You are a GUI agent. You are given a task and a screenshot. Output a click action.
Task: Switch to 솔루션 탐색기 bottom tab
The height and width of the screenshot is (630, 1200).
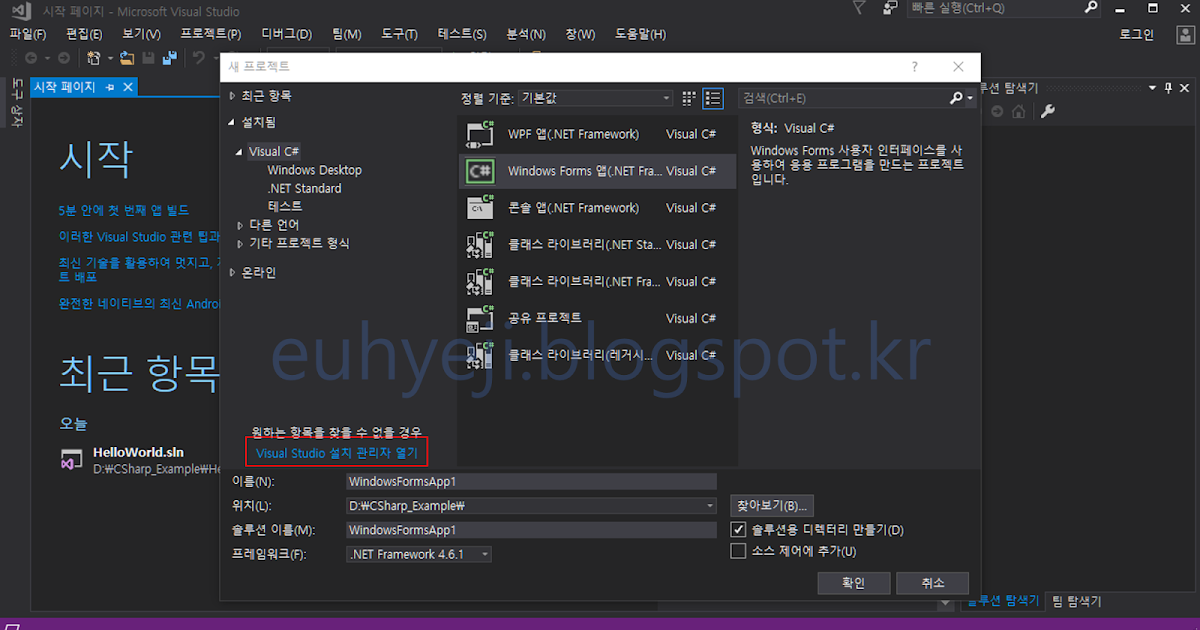pyautogui.click(x=1001, y=602)
